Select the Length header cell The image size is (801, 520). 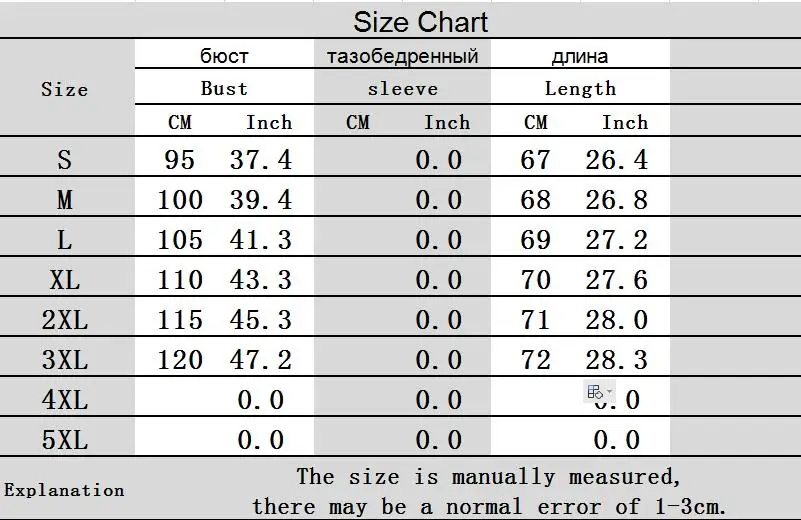(x=580, y=89)
